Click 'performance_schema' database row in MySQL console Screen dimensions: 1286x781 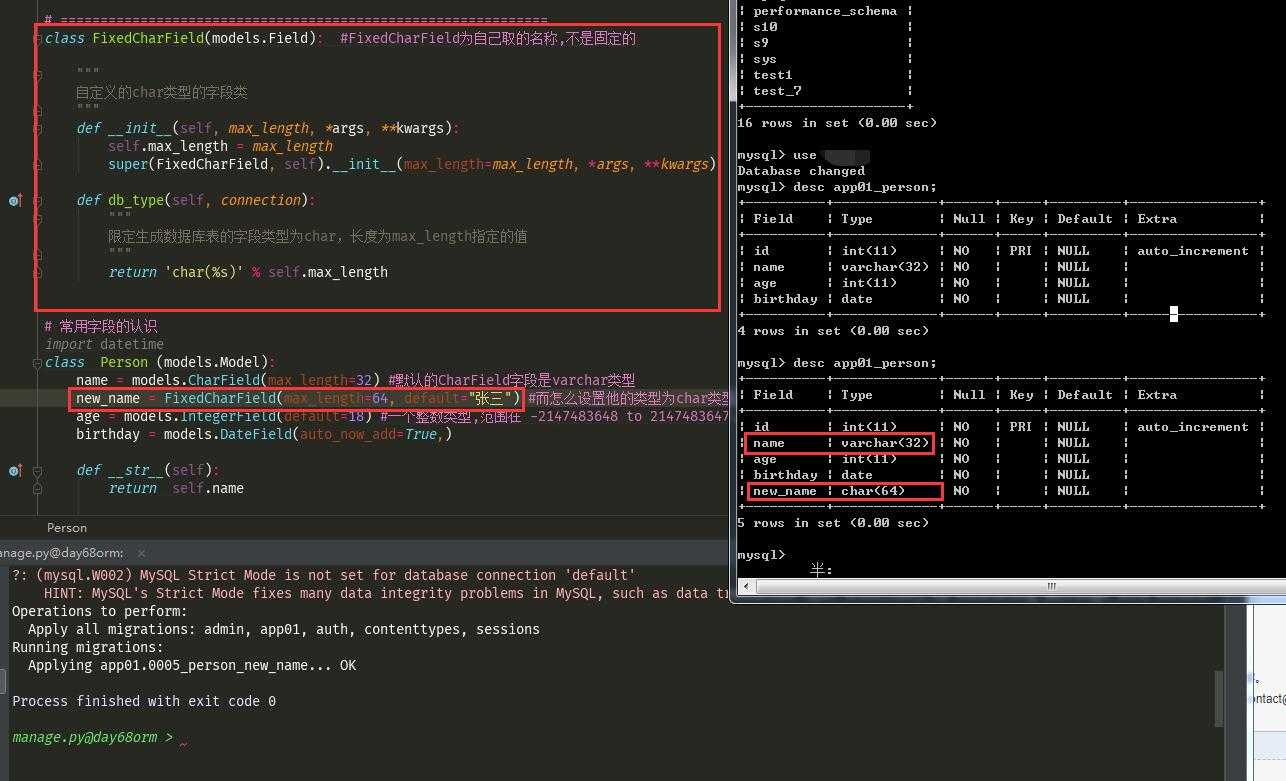pos(825,11)
